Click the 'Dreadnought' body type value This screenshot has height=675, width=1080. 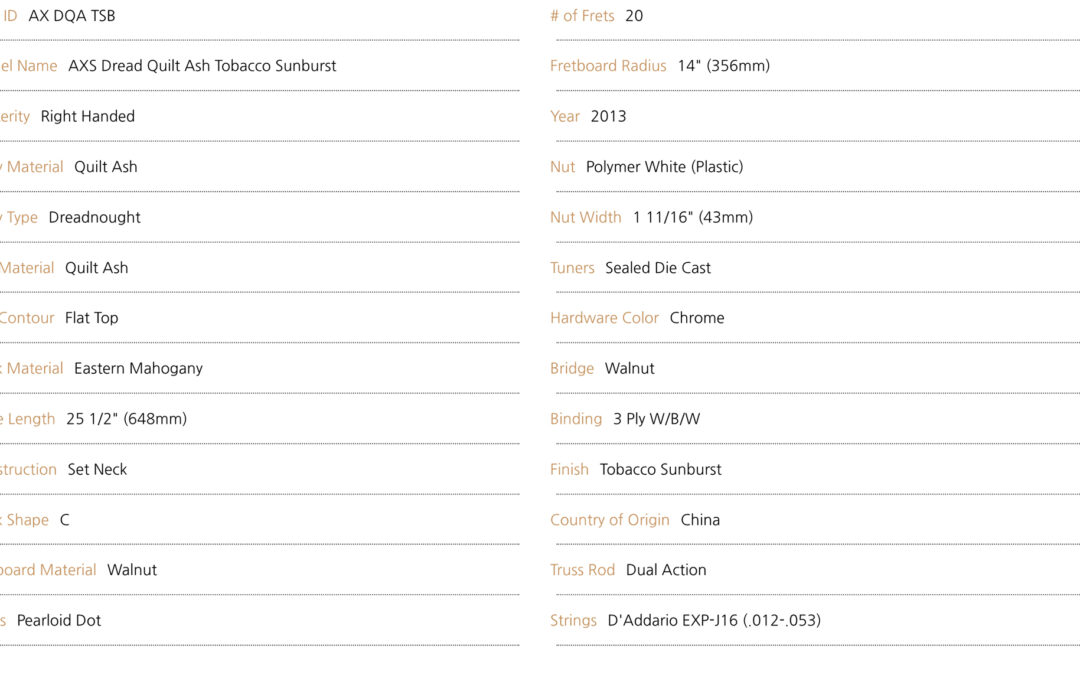click(x=94, y=218)
